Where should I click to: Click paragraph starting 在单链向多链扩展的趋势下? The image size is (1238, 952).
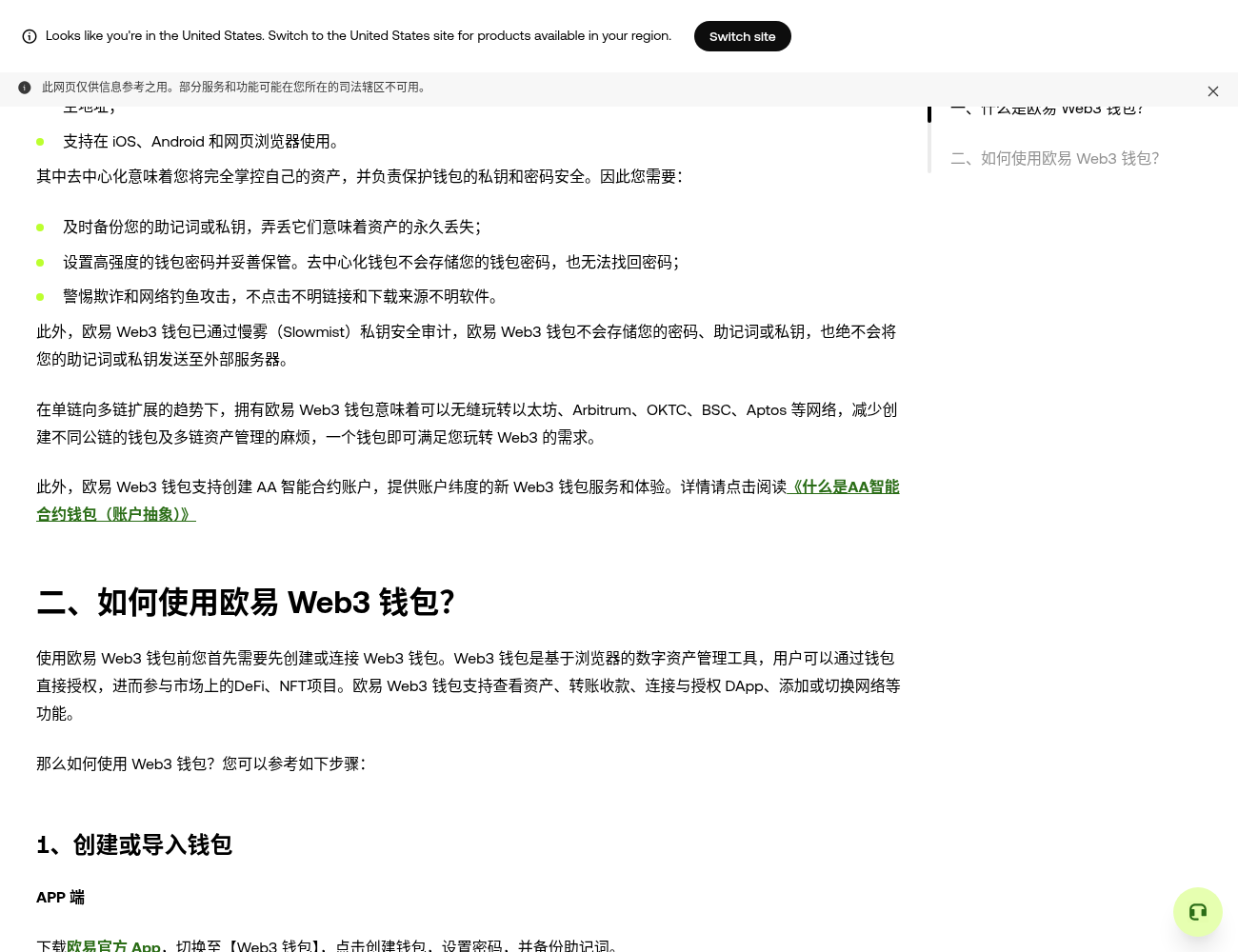467,424
